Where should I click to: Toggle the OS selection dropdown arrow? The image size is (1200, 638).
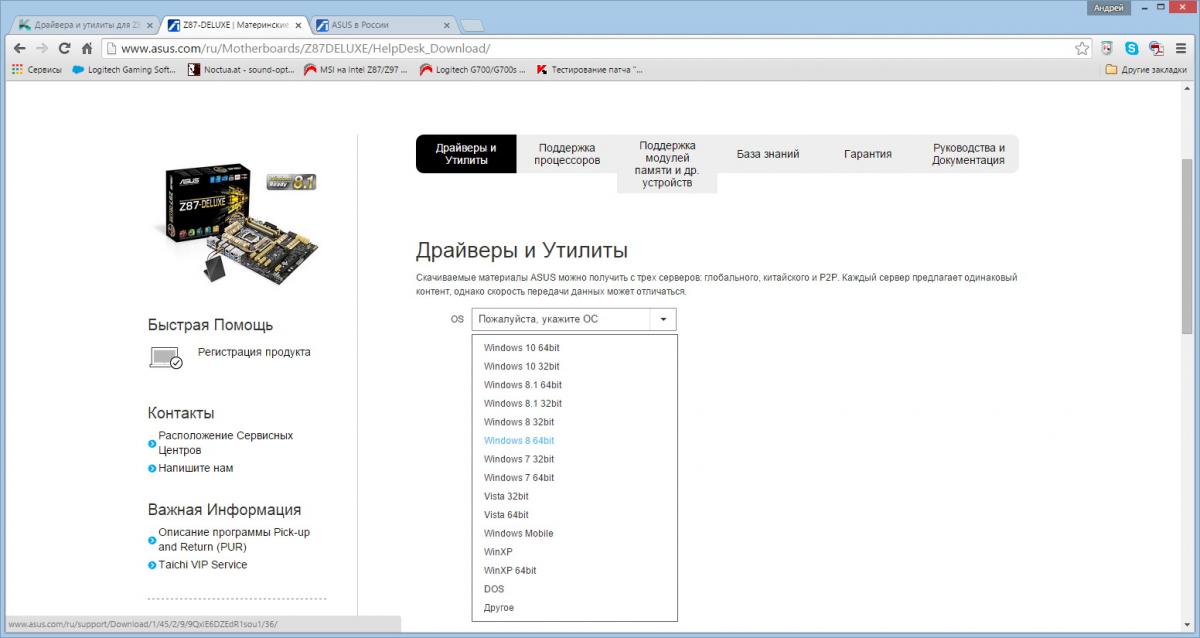pyautogui.click(x=663, y=320)
